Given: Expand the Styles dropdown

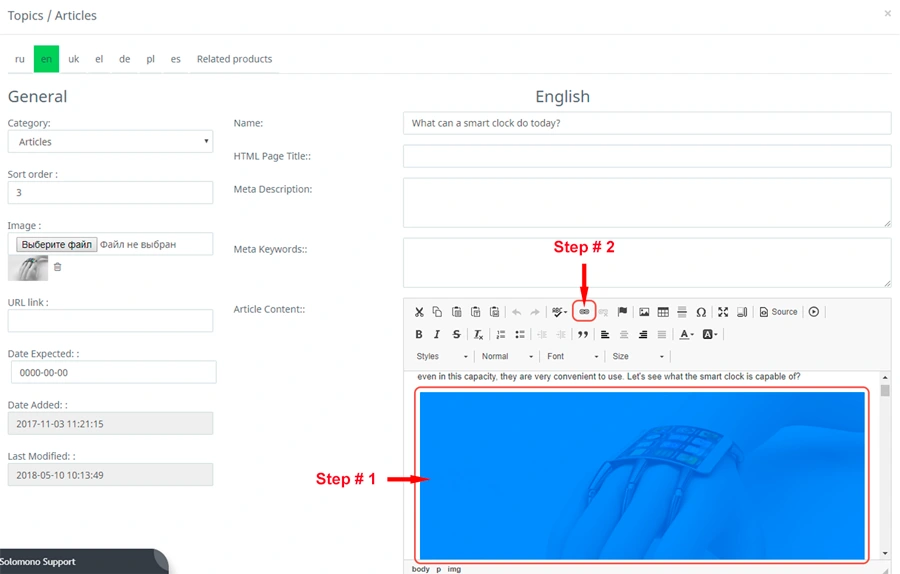Looking at the screenshot, I should (x=441, y=357).
